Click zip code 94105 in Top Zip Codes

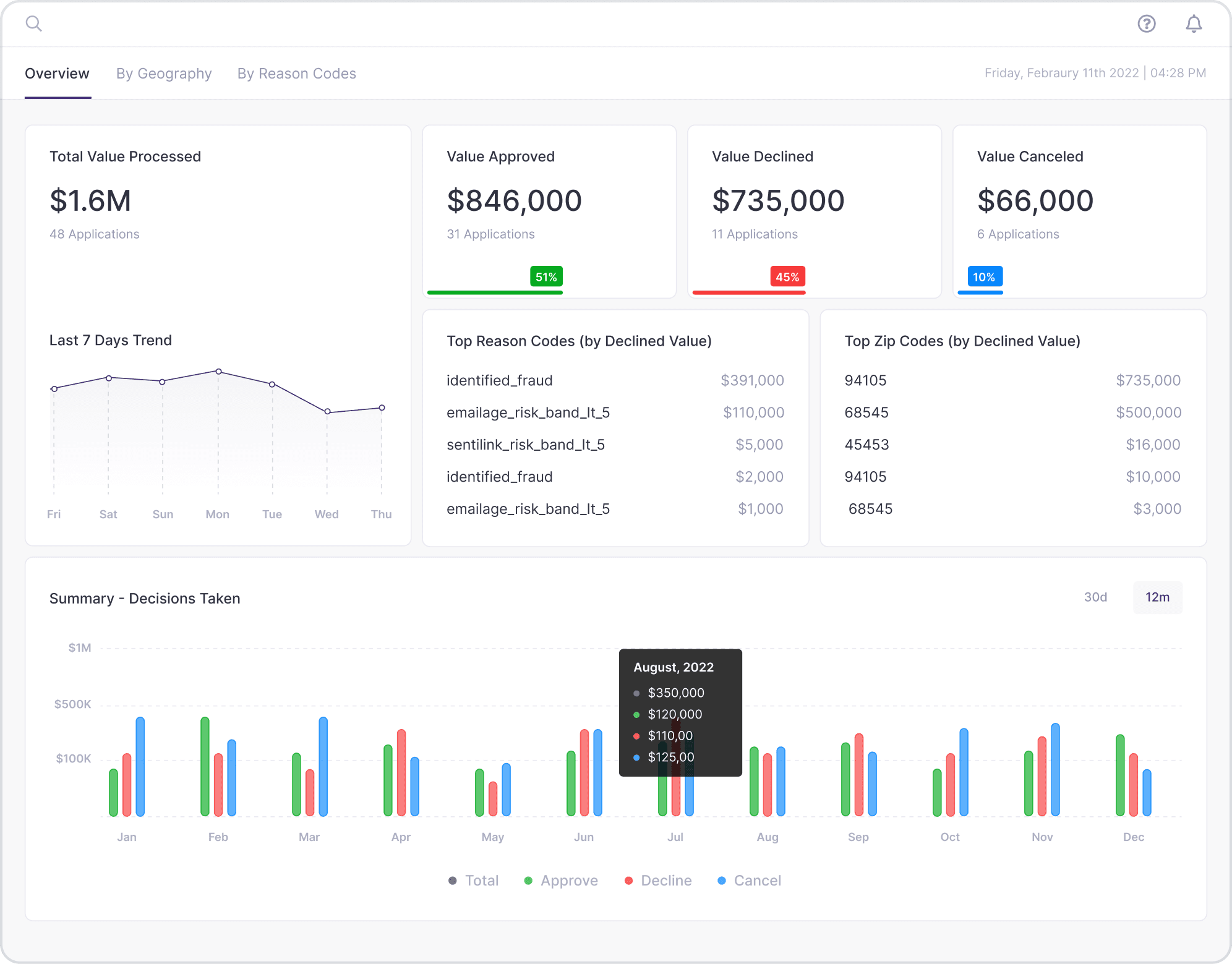(866, 380)
